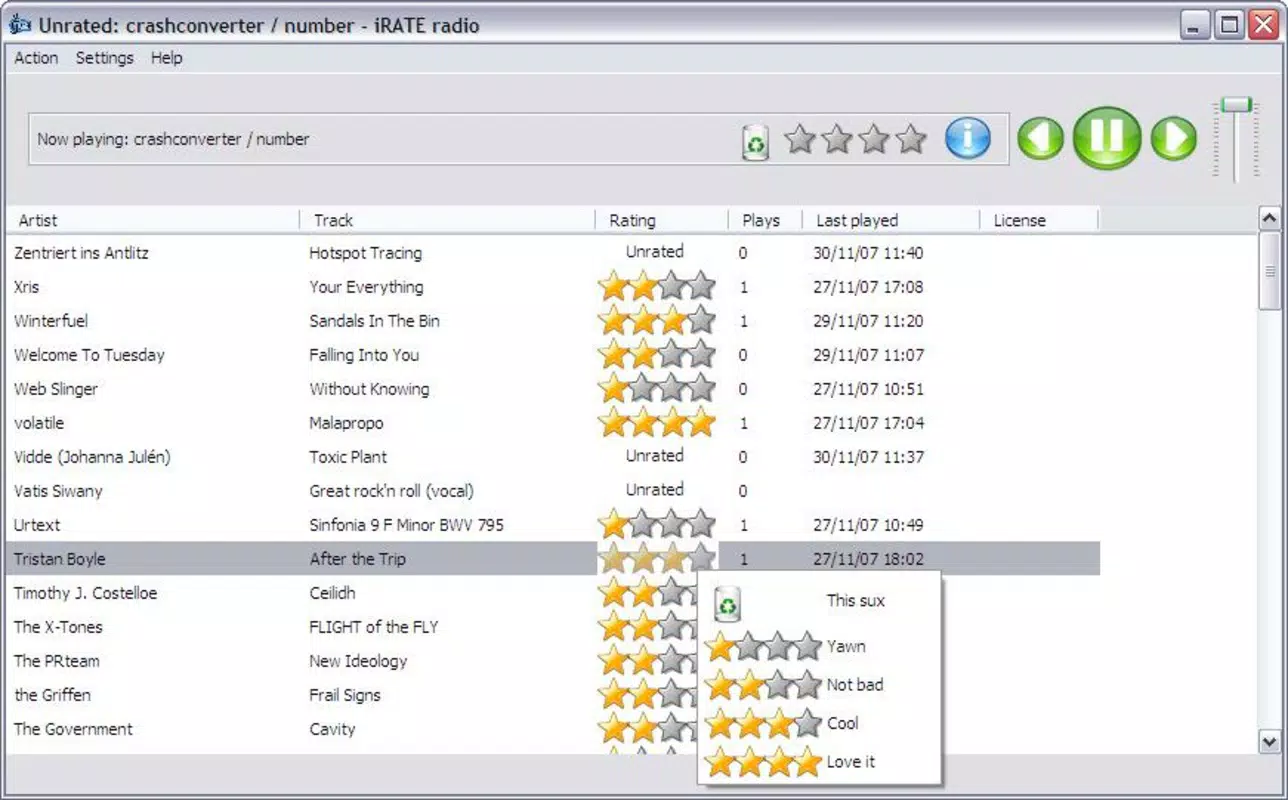Select 'The Government' artist row

[x=553, y=729]
